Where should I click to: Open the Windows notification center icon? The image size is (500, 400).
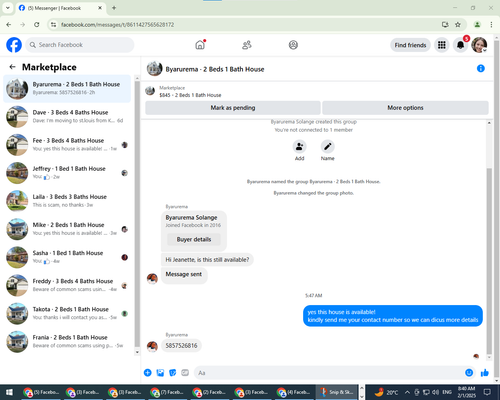tap(488, 392)
